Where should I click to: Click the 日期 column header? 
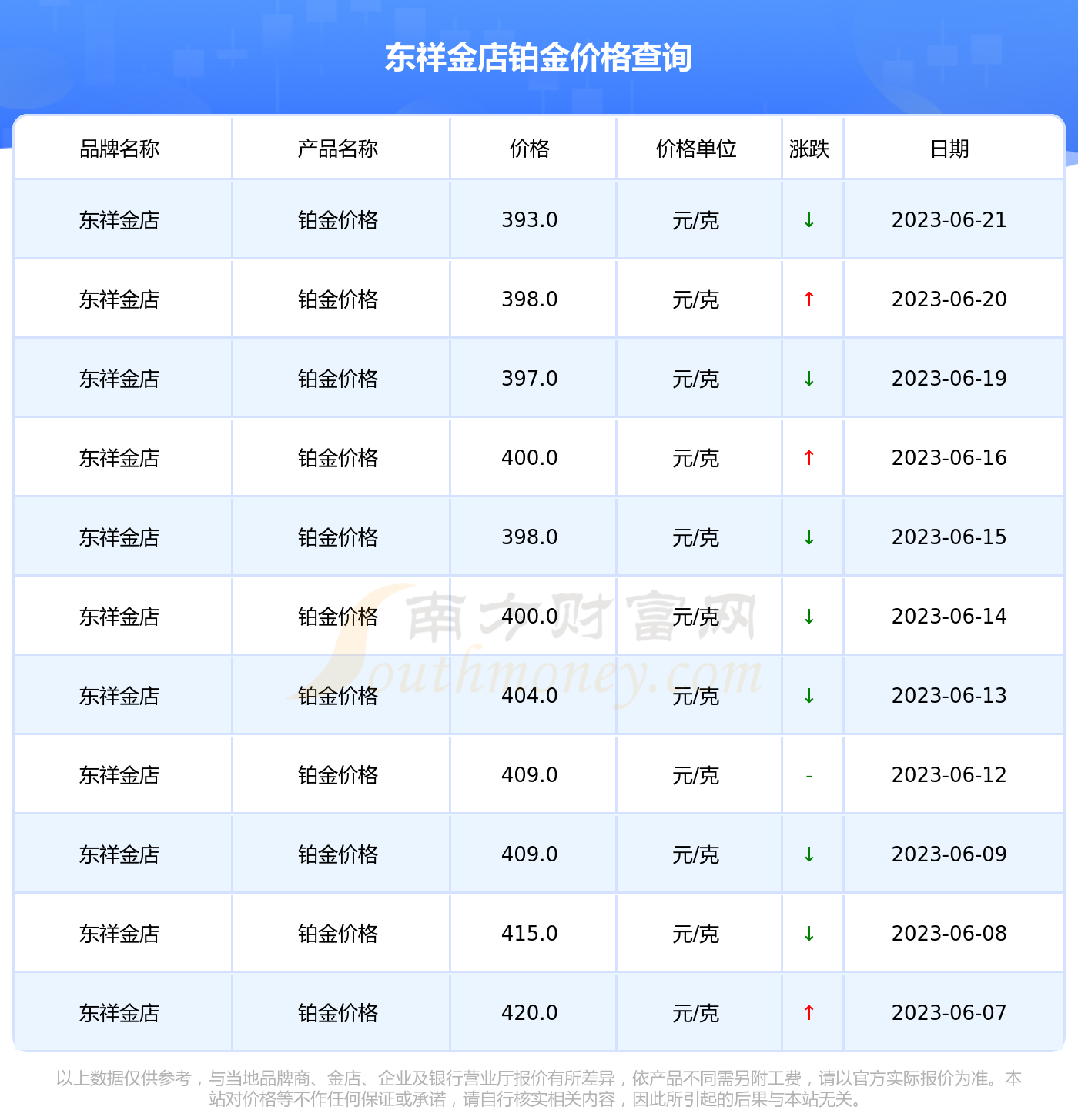pyautogui.click(x=949, y=149)
